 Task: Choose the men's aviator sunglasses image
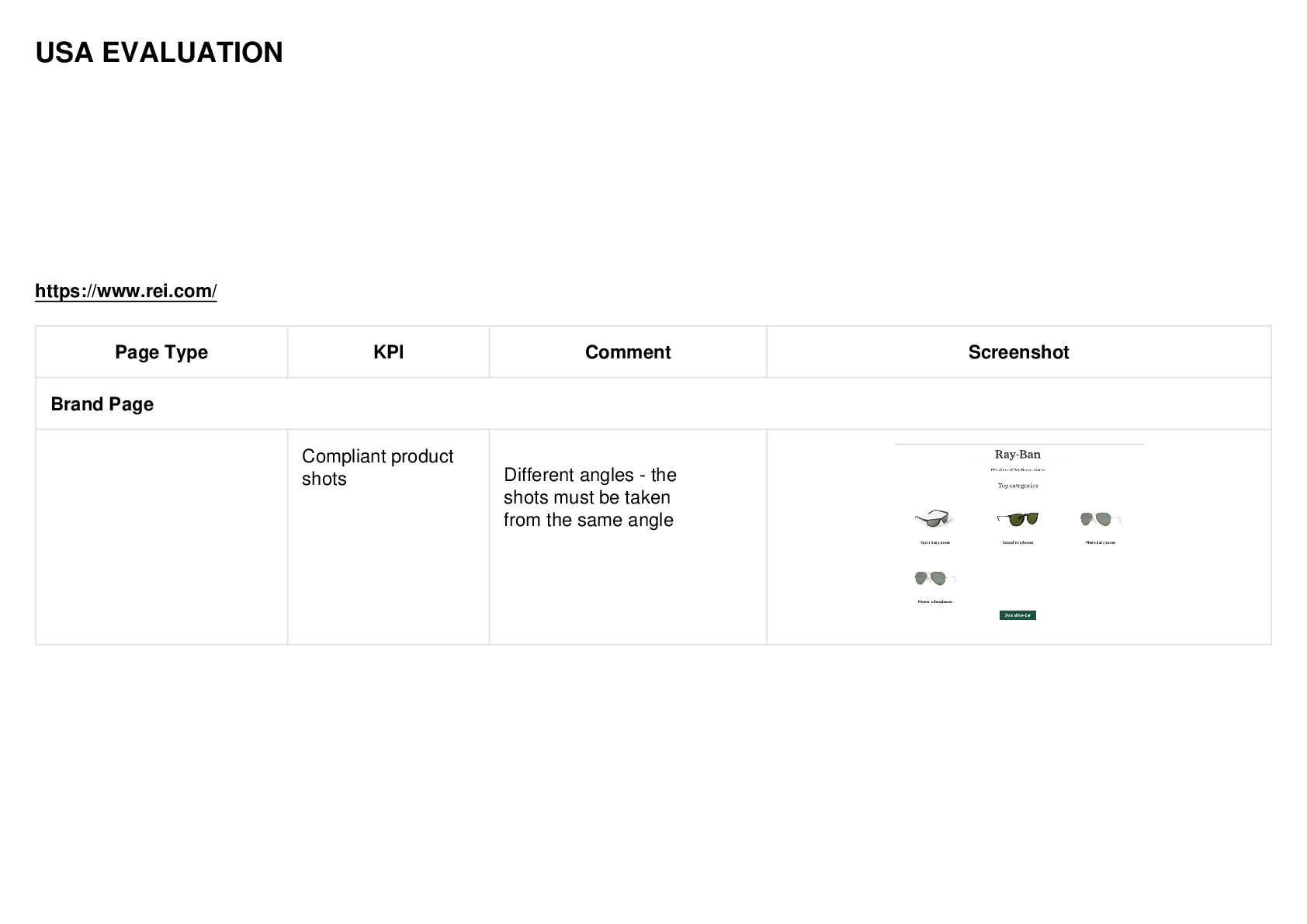[x=1101, y=519]
